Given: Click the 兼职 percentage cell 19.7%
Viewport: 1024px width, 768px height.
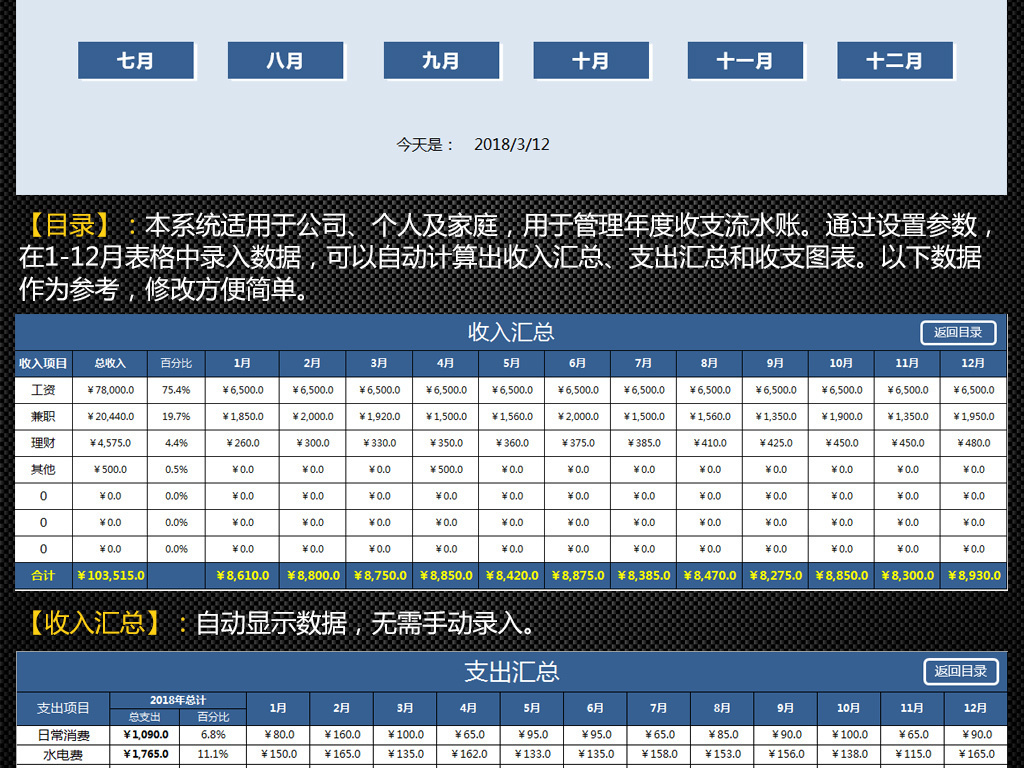Looking at the screenshot, I should 176,416.
